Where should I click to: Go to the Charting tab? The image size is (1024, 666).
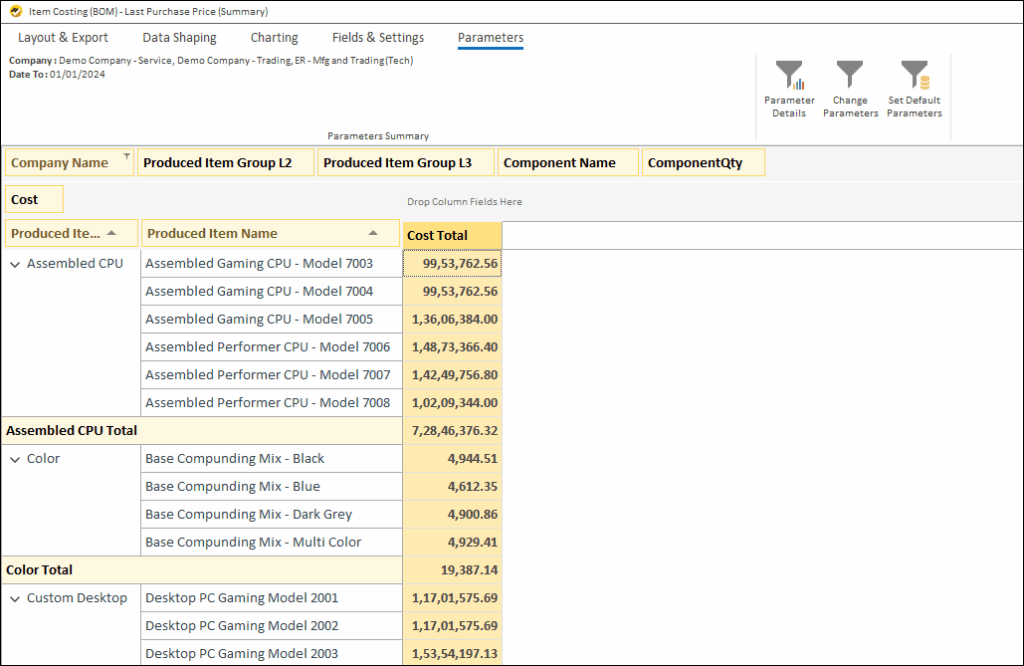[x=274, y=38]
